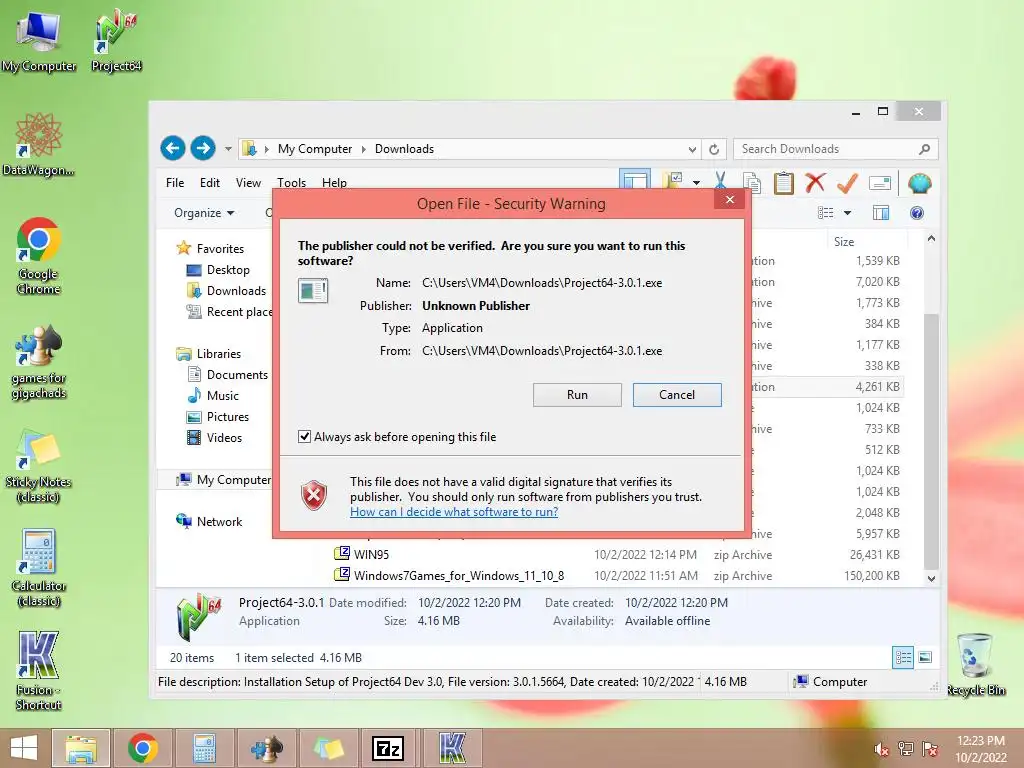The height and width of the screenshot is (768, 1024).
Task: Click the Rename toolbar icon
Action: (880, 184)
